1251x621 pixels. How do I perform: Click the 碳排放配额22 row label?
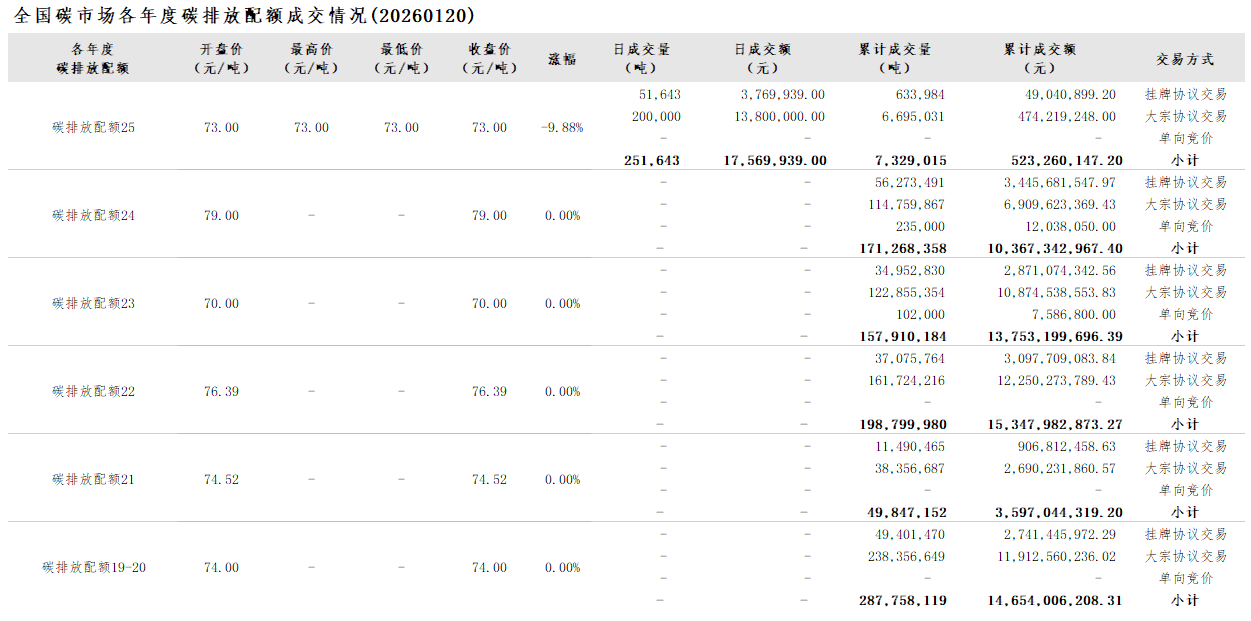(x=93, y=392)
